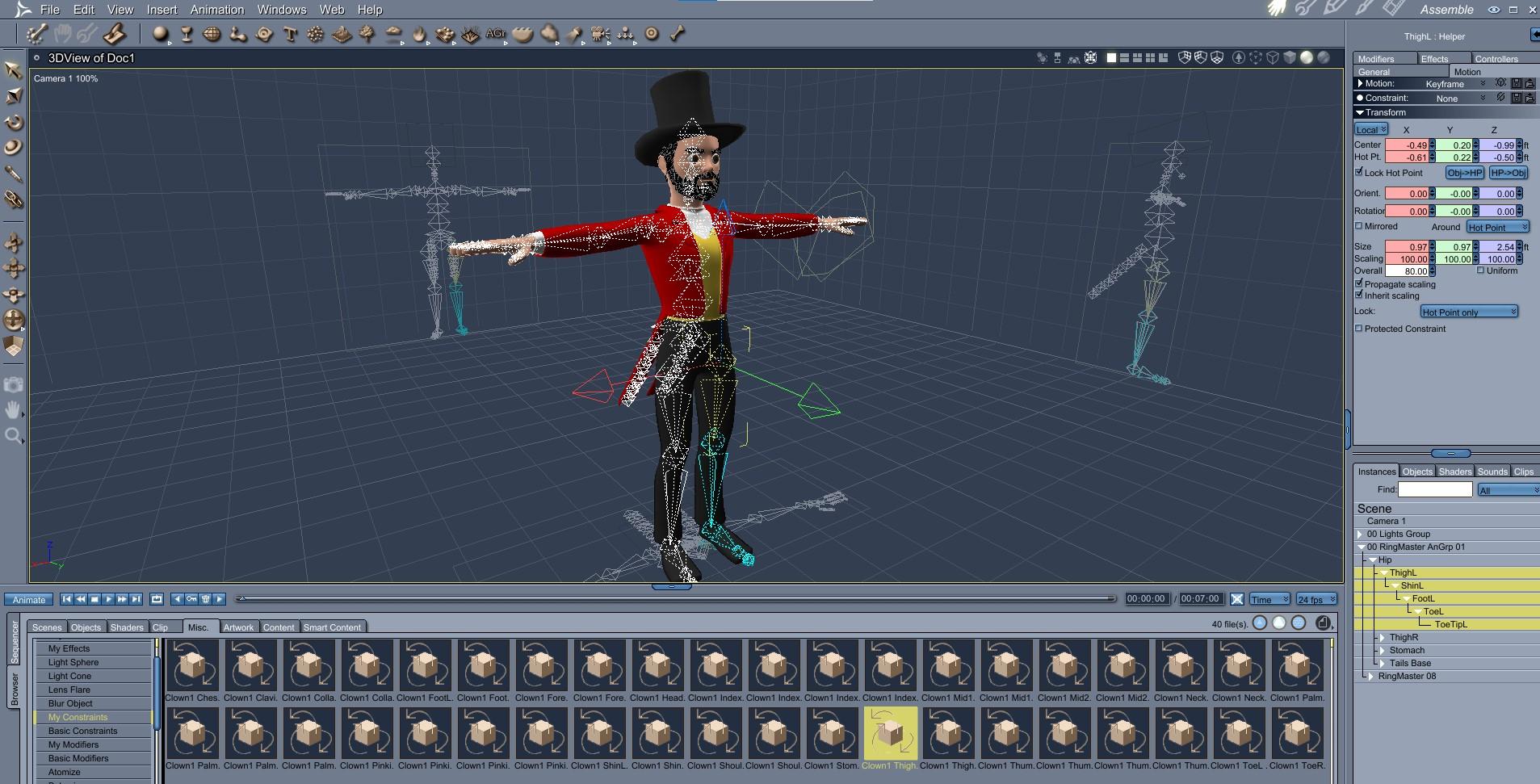This screenshot has width=1540, height=784.
Task: Jump to the start of timeline
Action: 66,599
